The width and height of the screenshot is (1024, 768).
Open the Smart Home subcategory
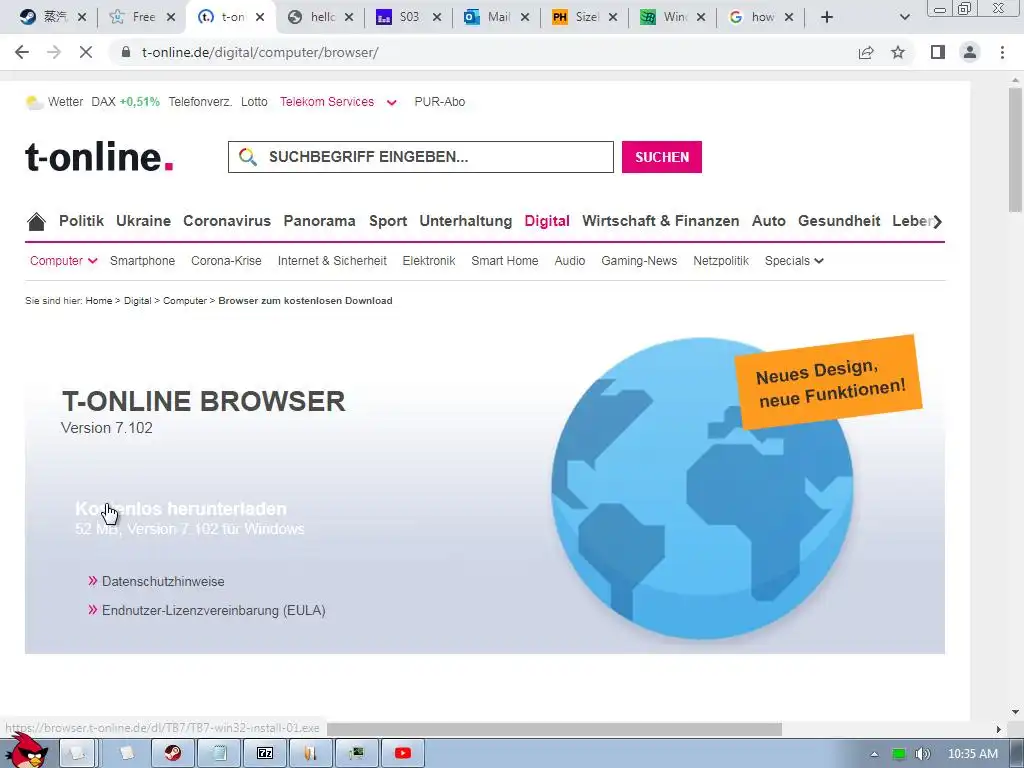[505, 261]
